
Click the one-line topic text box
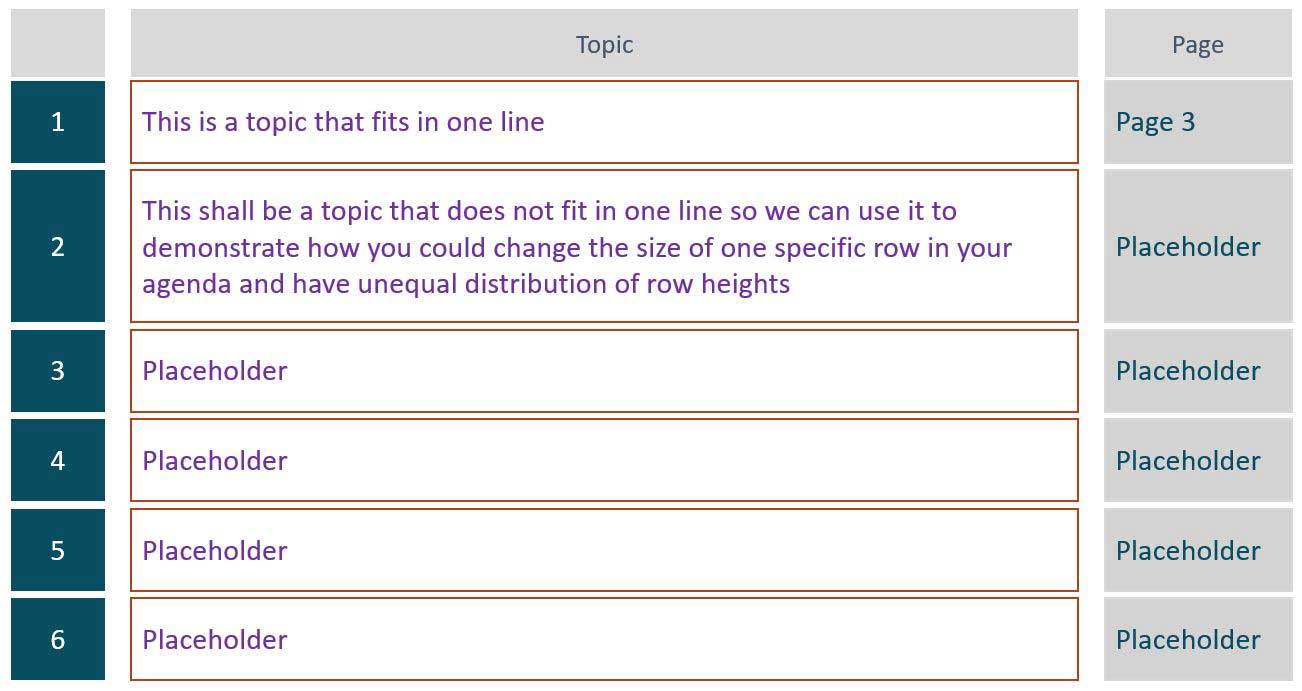[604, 122]
